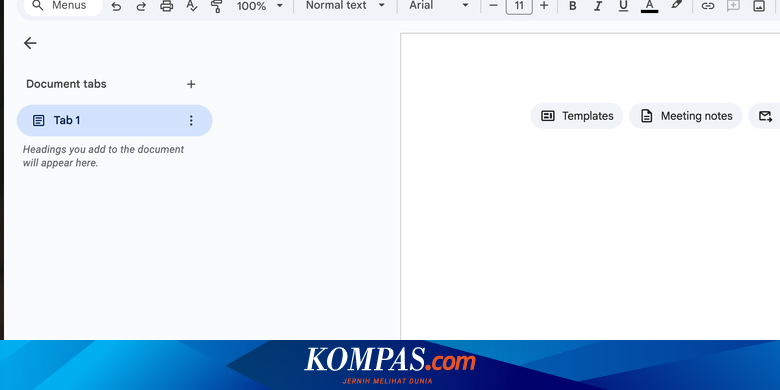Toggle Underline formatting
The height and width of the screenshot is (390, 780).
(x=623, y=6)
